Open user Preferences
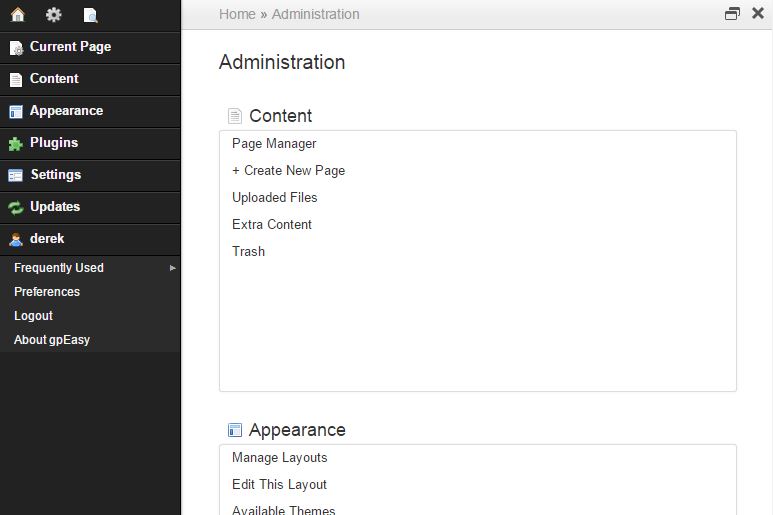This screenshot has height=515, width=773. point(47,292)
